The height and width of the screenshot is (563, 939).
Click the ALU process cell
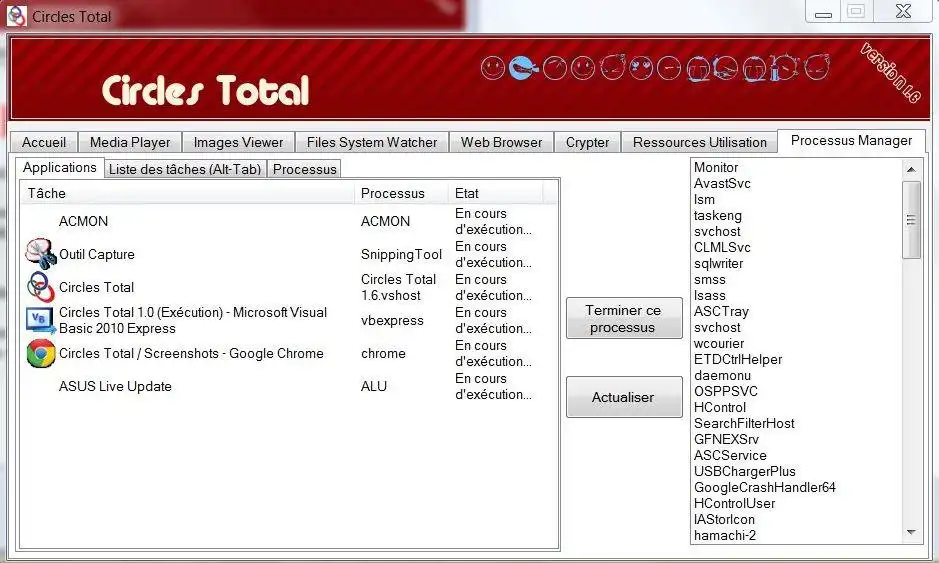pos(374,386)
